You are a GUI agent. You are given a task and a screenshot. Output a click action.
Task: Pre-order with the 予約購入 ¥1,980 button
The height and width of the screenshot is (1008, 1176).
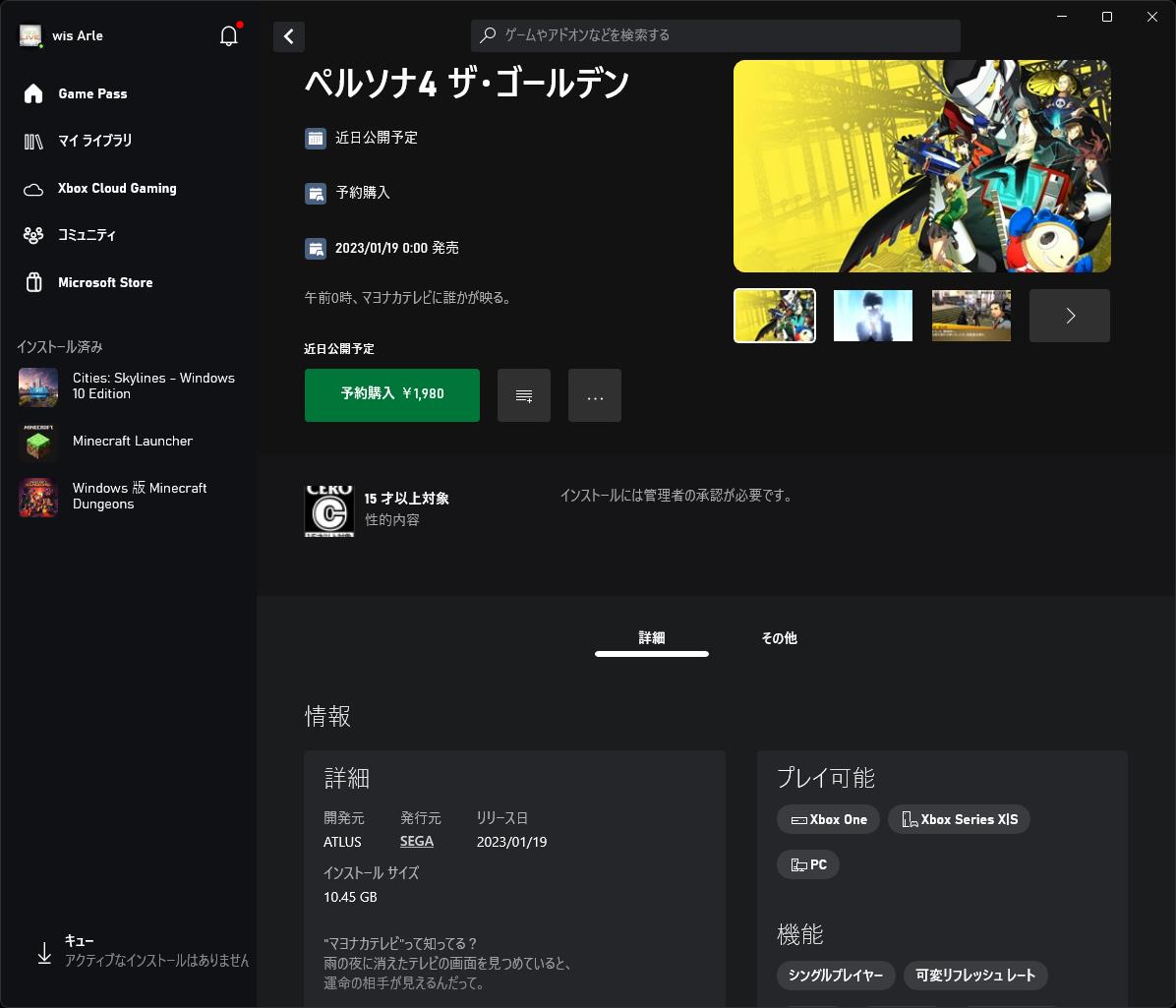[x=391, y=395]
